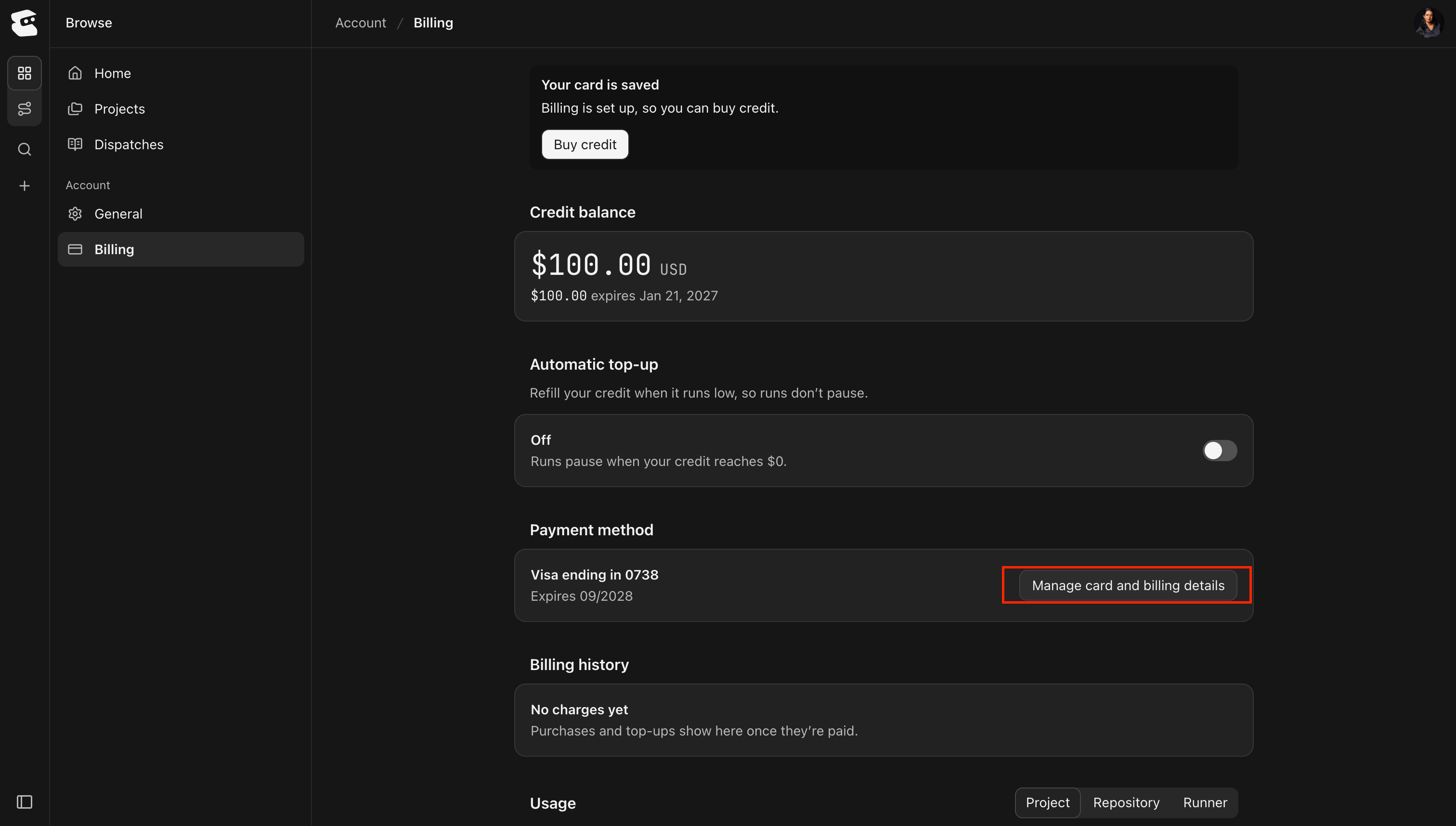
Task: Click the Buy credit button
Action: (585, 144)
